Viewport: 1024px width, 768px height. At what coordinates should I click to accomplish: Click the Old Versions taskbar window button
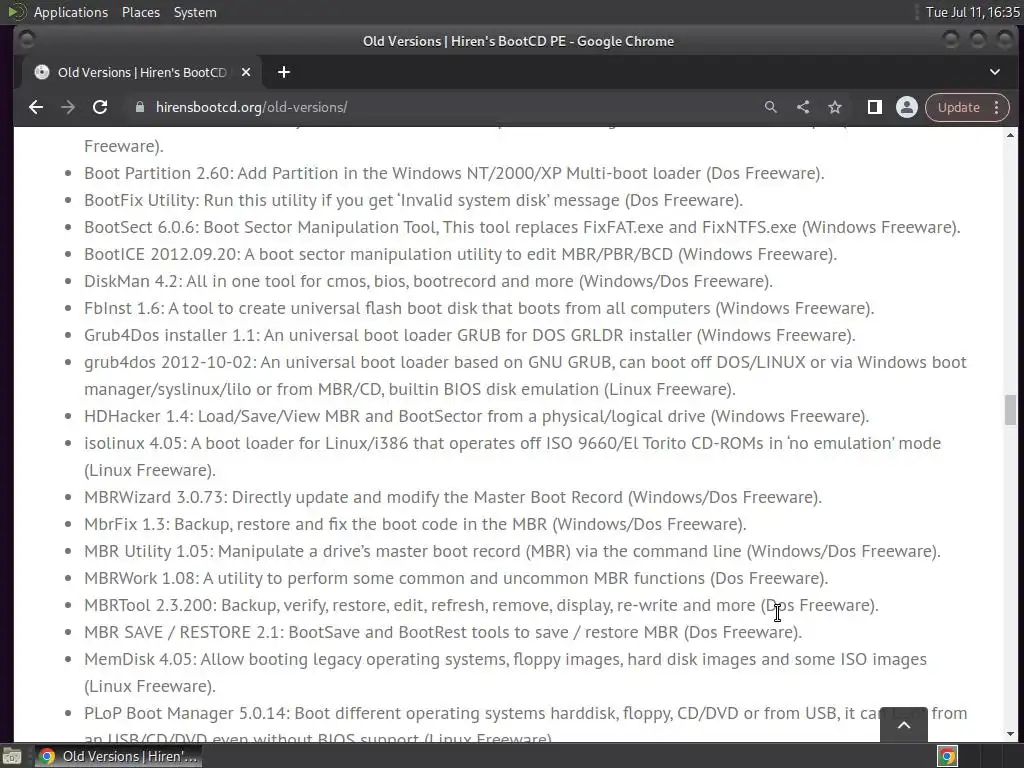pos(118,756)
